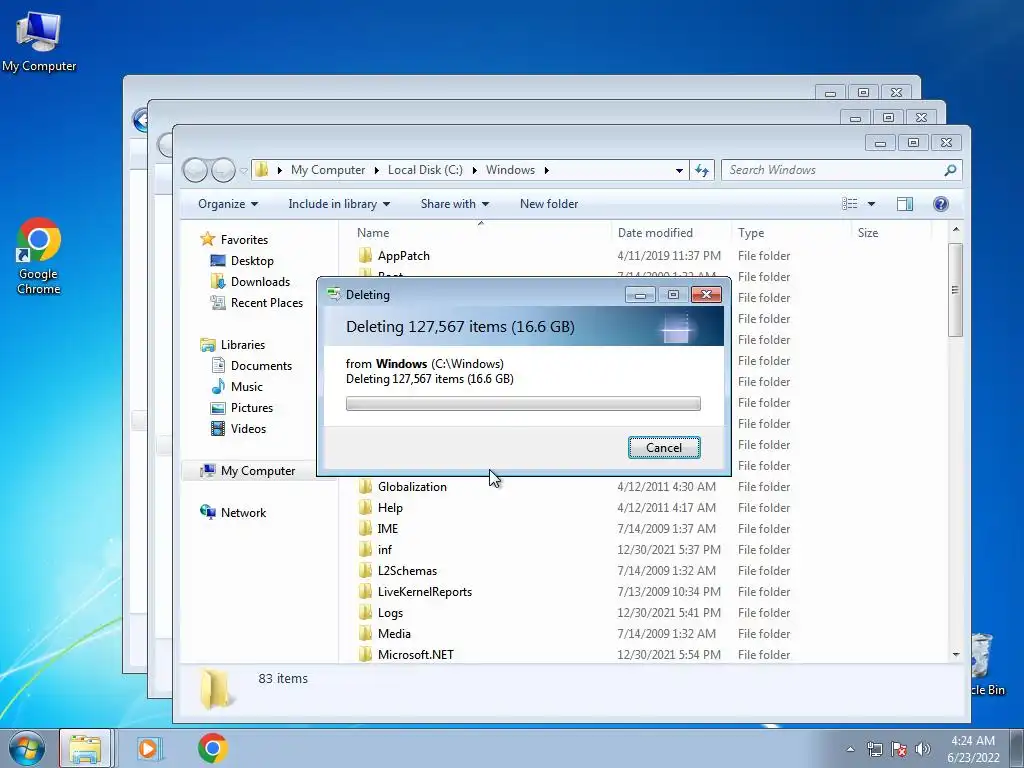
Task: Open Chrome from the taskbar
Action: pyautogui.click(x=213, y=748)
